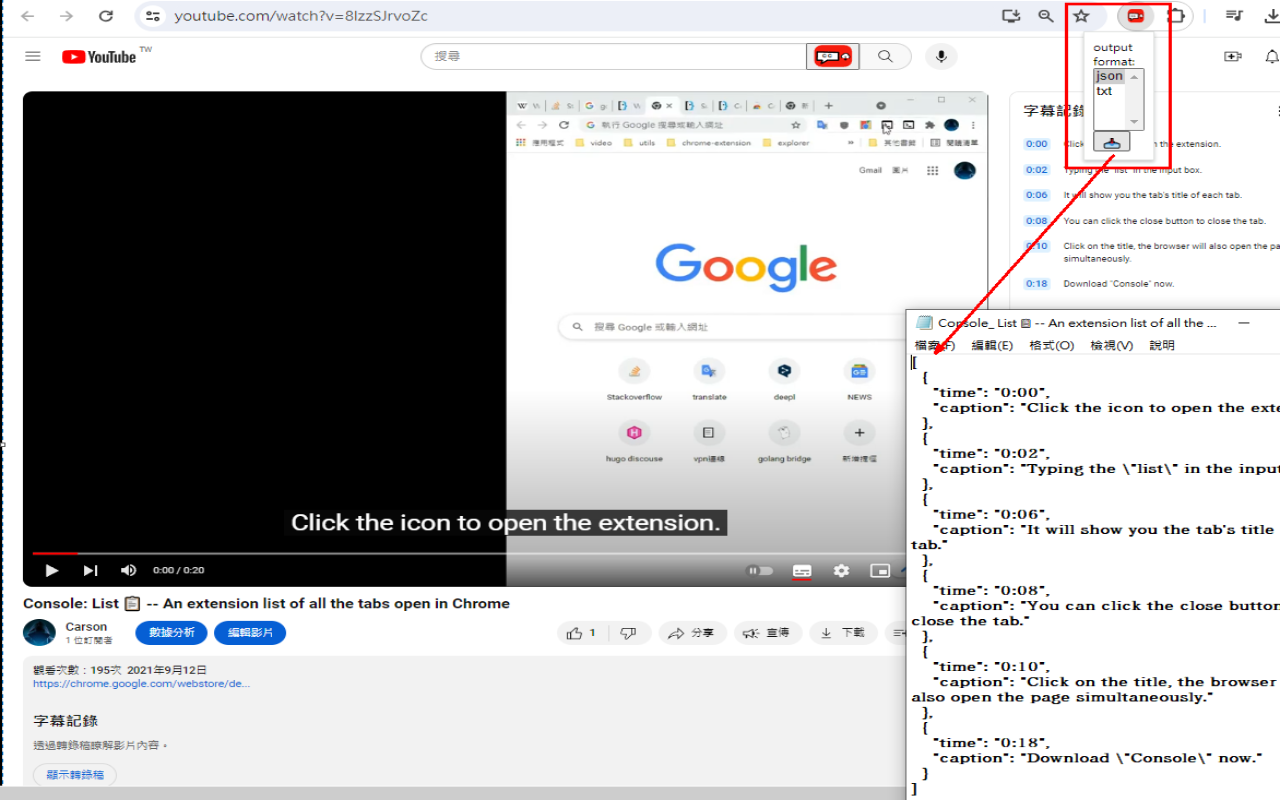Toggle subtitles with the CC icon

(x=801, y=570)
